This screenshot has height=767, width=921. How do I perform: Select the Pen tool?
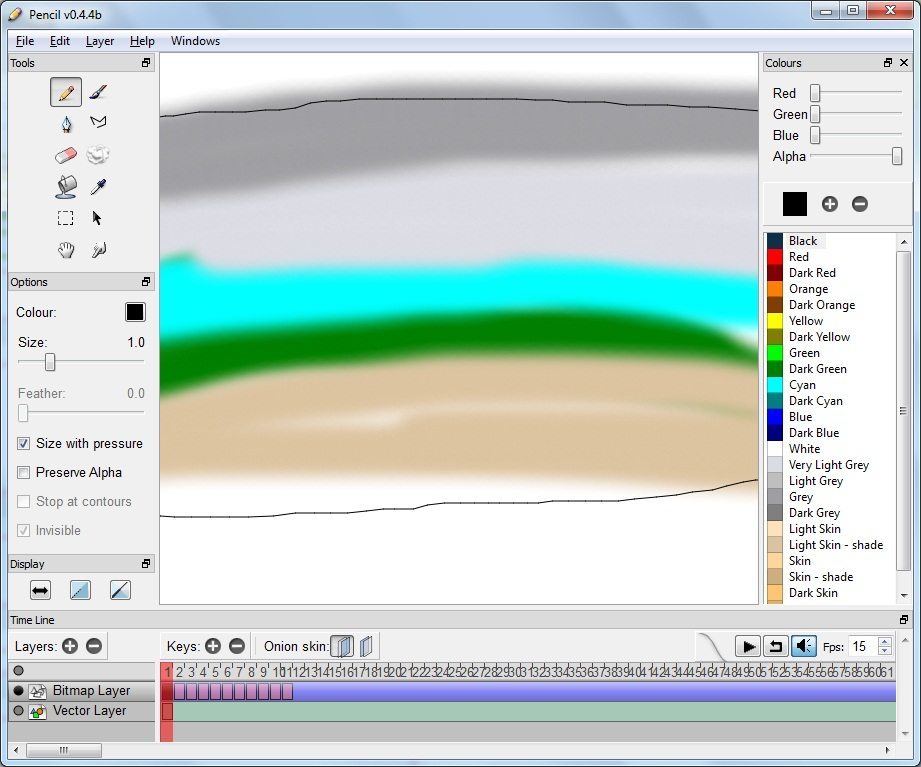tap(66, 124)
